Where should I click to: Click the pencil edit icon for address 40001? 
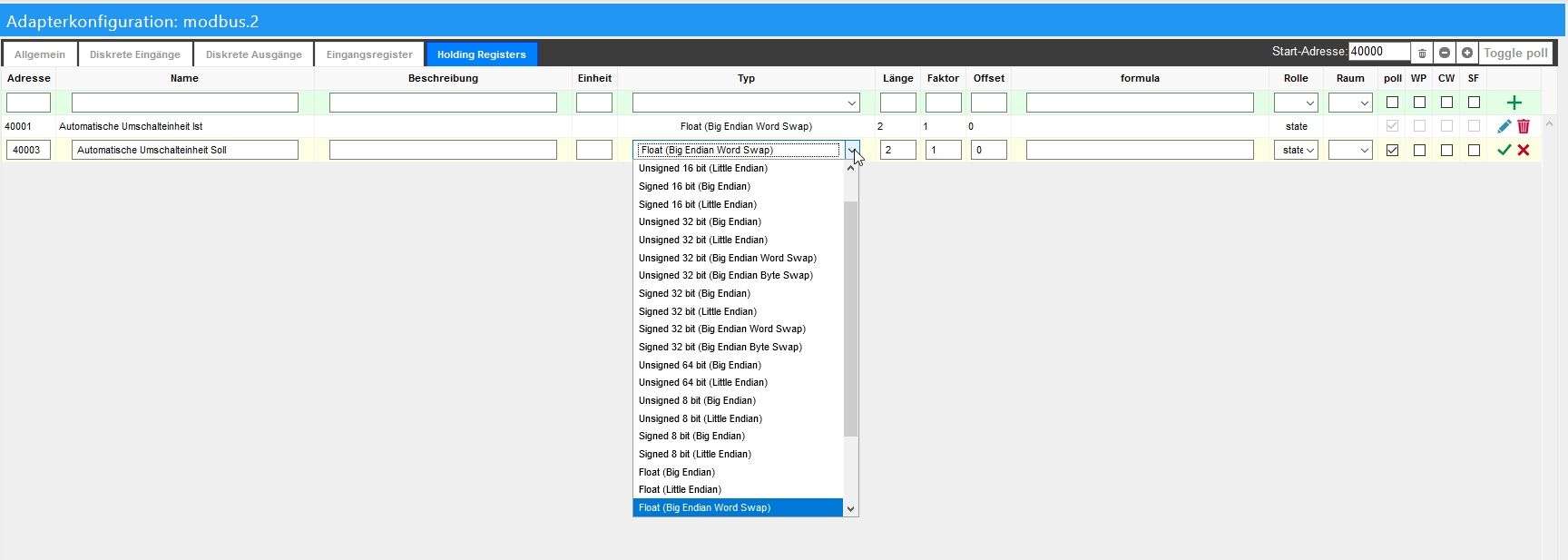(x=1504, y=127)
